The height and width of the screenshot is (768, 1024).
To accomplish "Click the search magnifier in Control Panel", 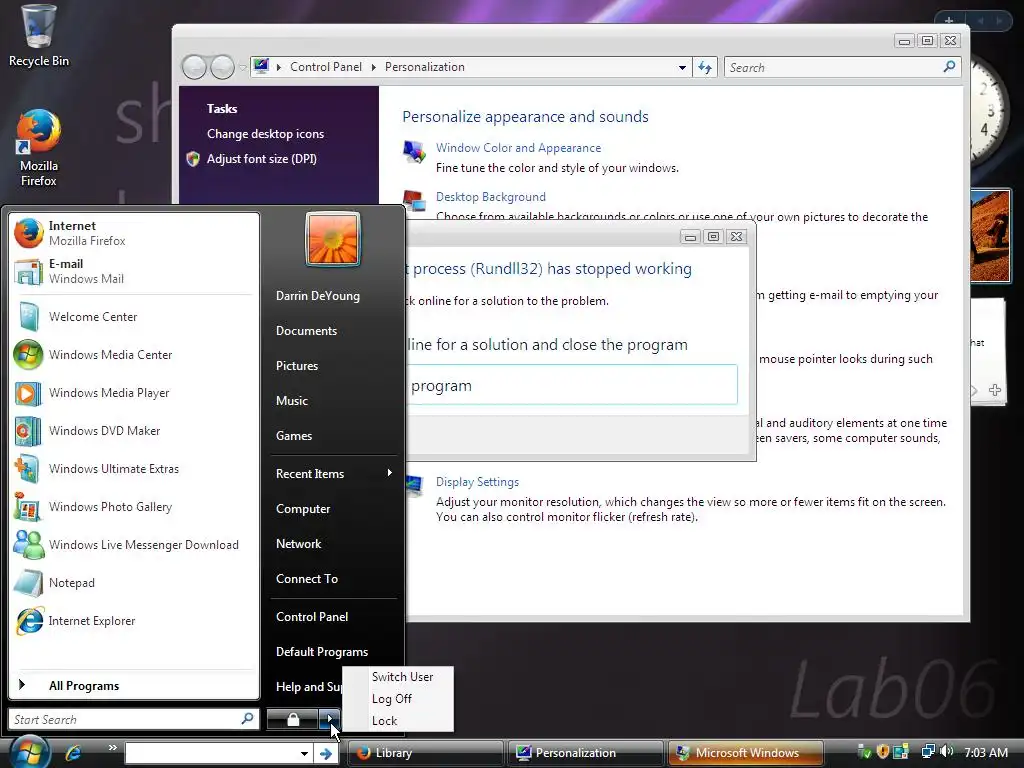I will [950, 67].
